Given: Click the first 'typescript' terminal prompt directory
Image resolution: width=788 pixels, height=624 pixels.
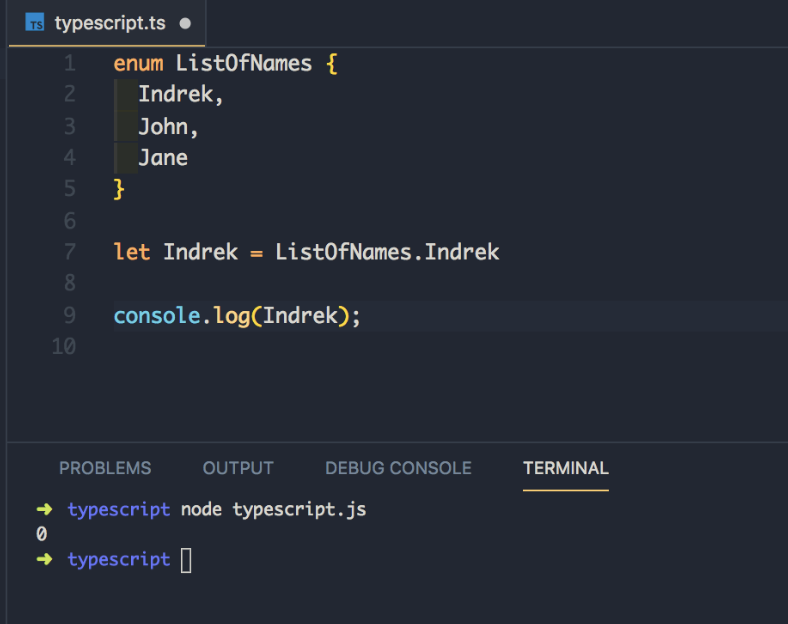Looking at the screenshot, I should [x=119, y=510].
